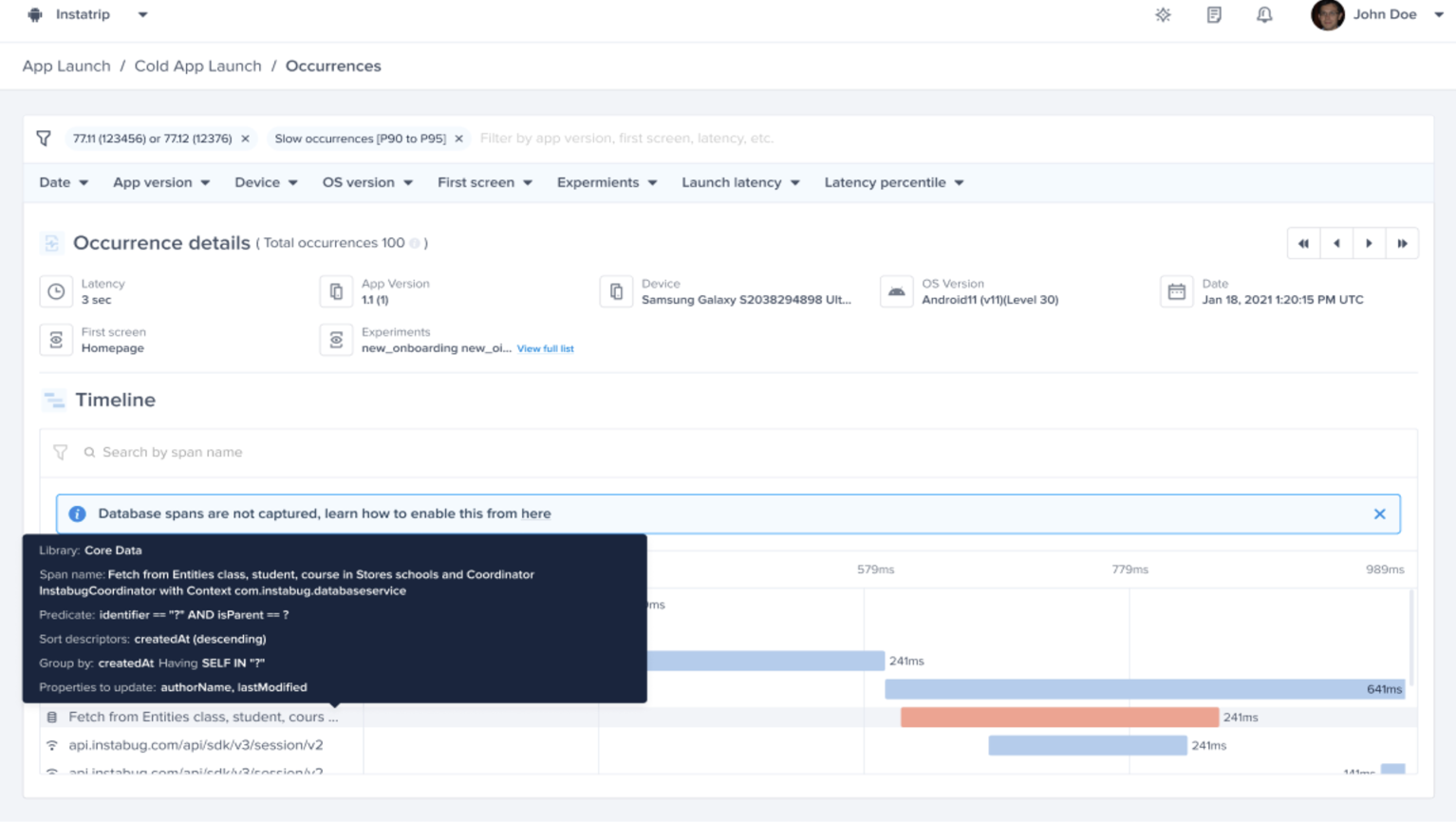The image size is (1456, 822).
Task: Go to the previous occurrence
Action: pos(1336,244)
